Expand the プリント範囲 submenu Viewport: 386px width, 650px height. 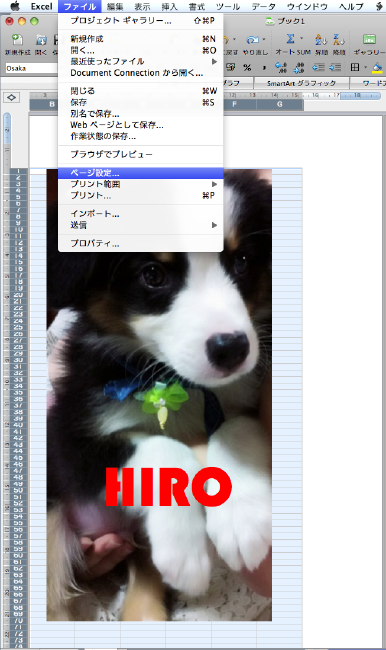pyautogui.click(x=214, y=184)
